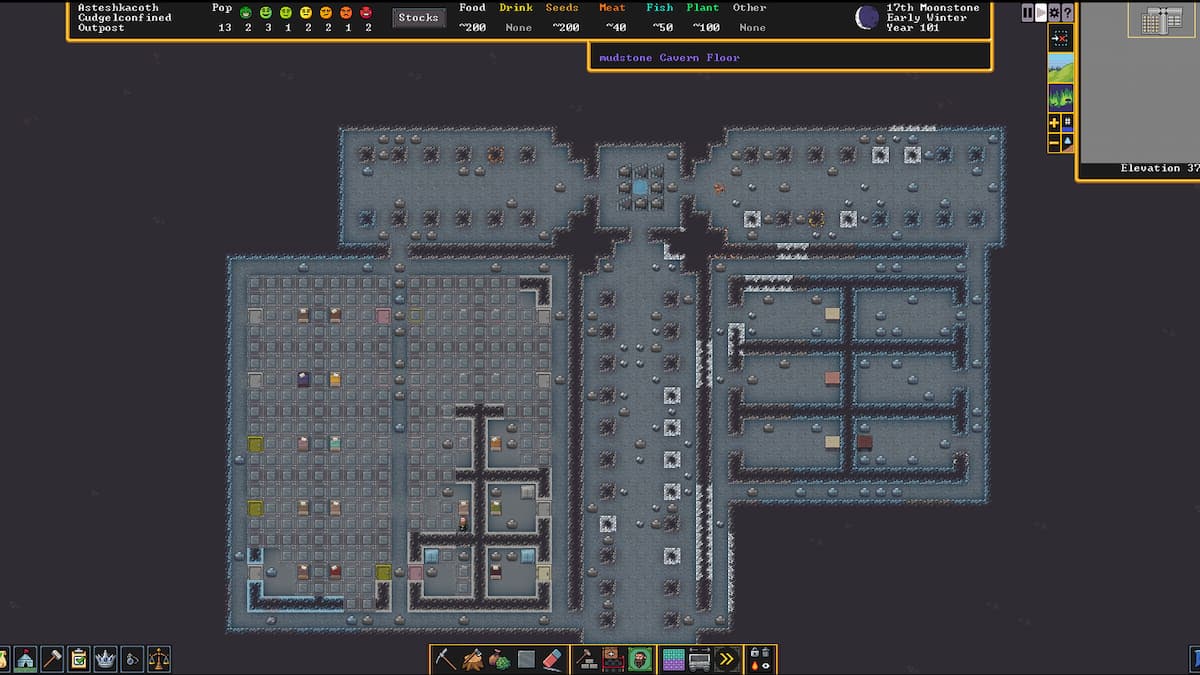Select the eraser to remove designations
This screenshot has width=1200, height=675.
coord(551,659)
